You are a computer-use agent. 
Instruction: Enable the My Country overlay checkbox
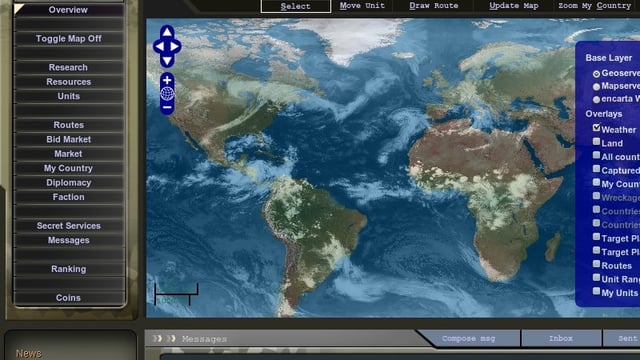596,182
